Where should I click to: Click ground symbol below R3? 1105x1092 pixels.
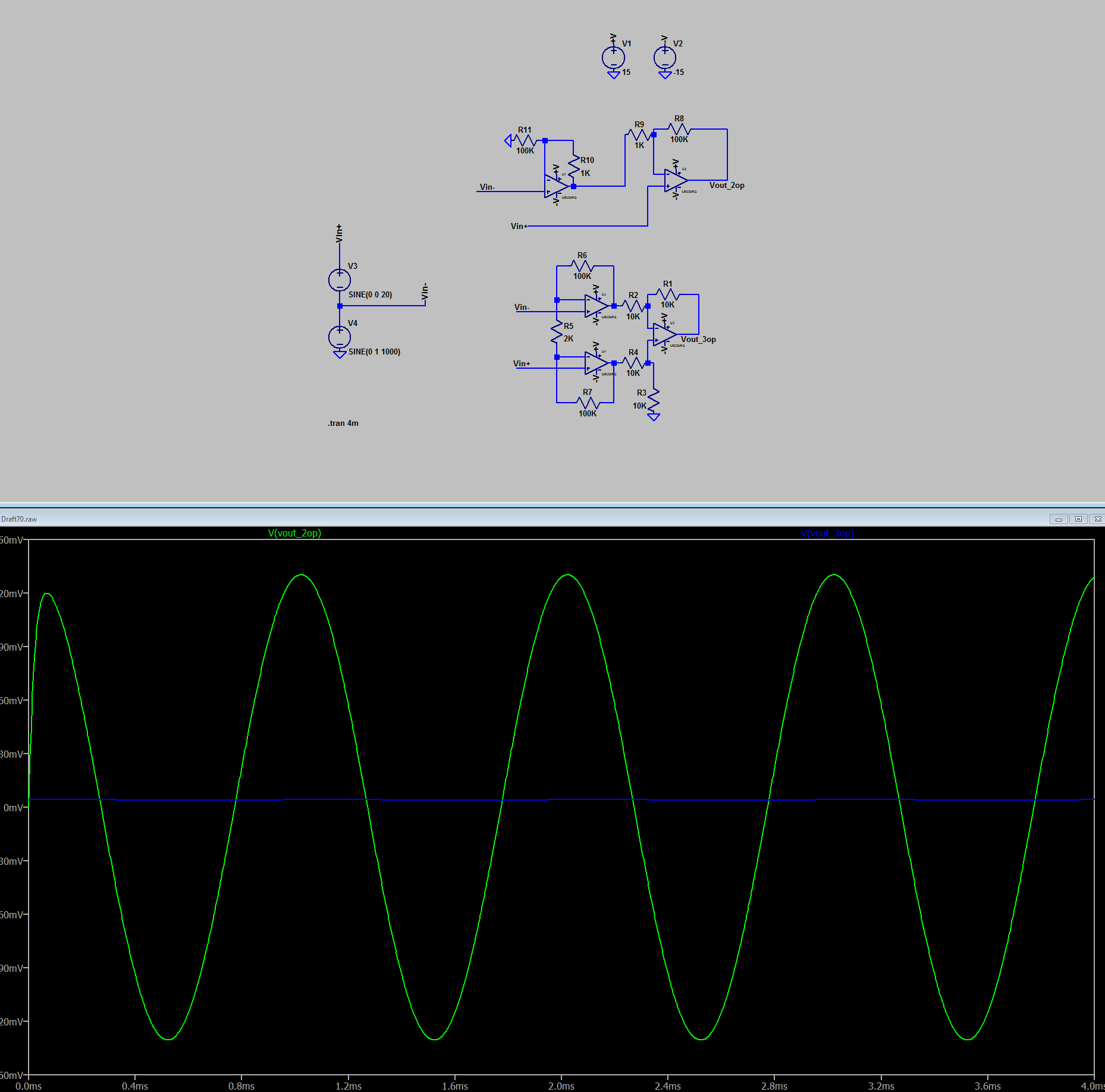(x=654, y=417)
